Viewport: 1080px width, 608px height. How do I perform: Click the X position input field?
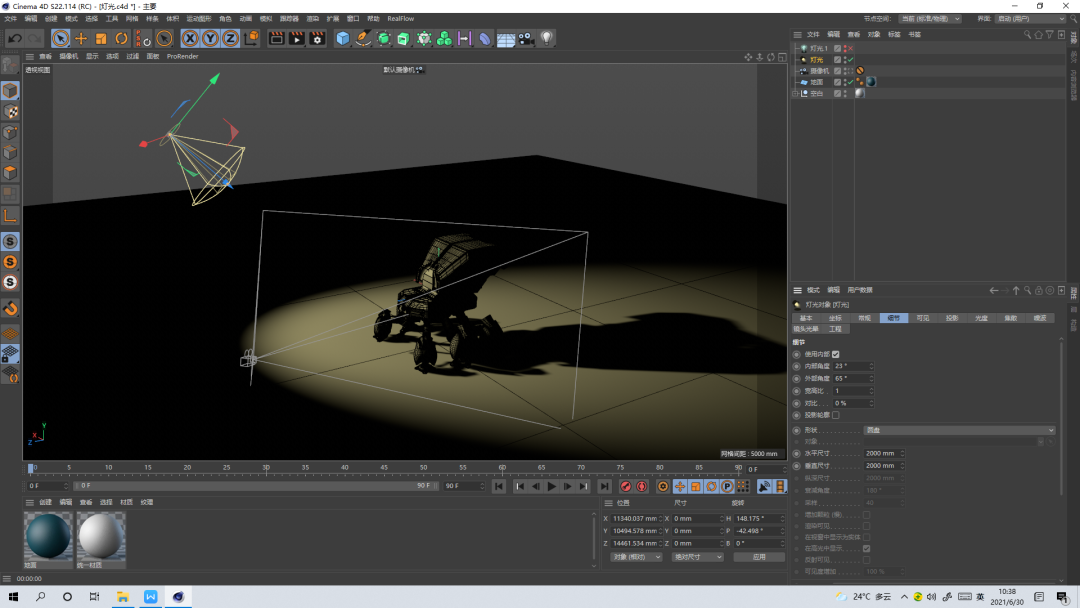coord(635,518)
